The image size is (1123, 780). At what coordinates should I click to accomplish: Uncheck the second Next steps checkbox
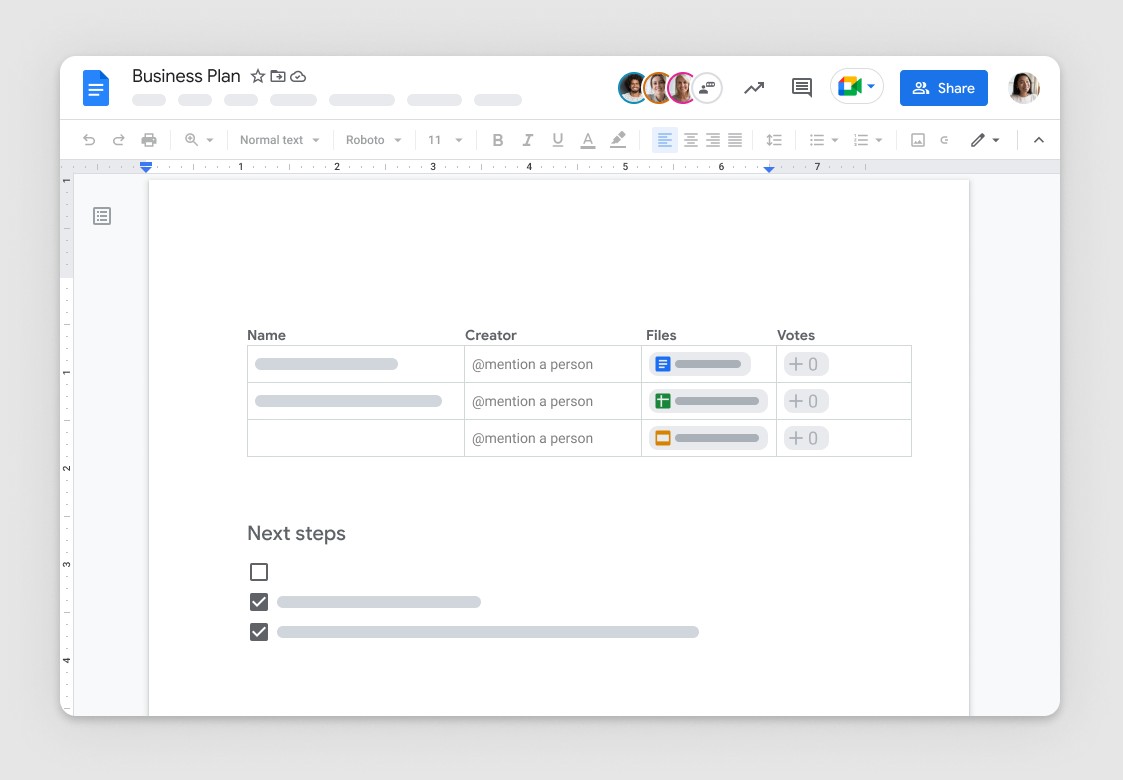point(259,602)
